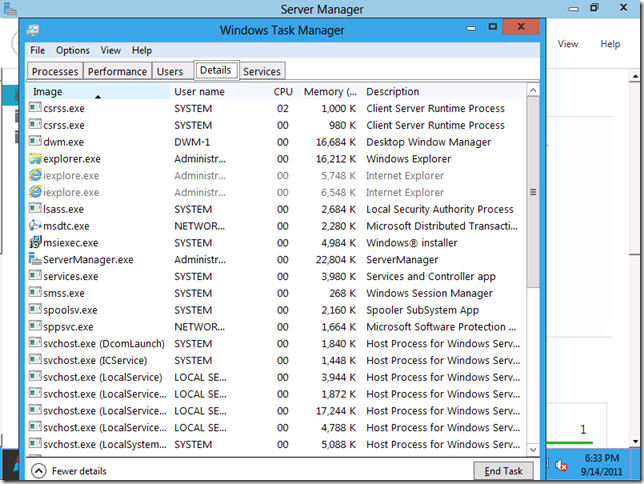Click the process list scrollbar down arrow
This screenshot has height=484, width=644.
coord(533,449)
